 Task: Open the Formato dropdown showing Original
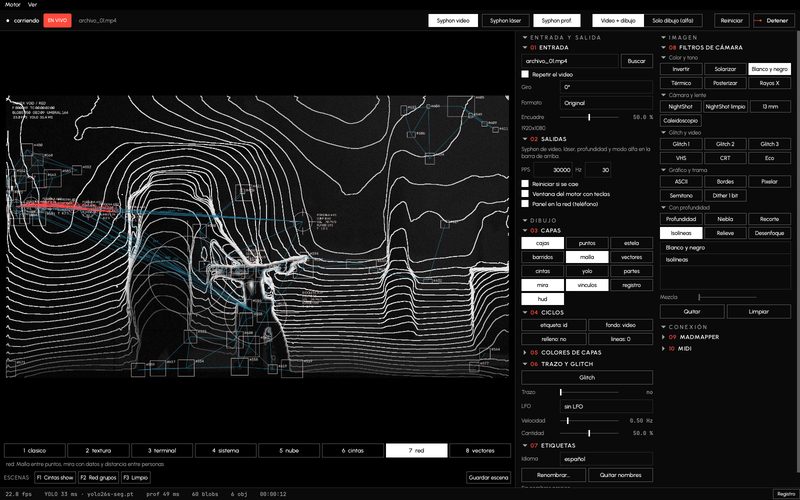click(606, 103)
